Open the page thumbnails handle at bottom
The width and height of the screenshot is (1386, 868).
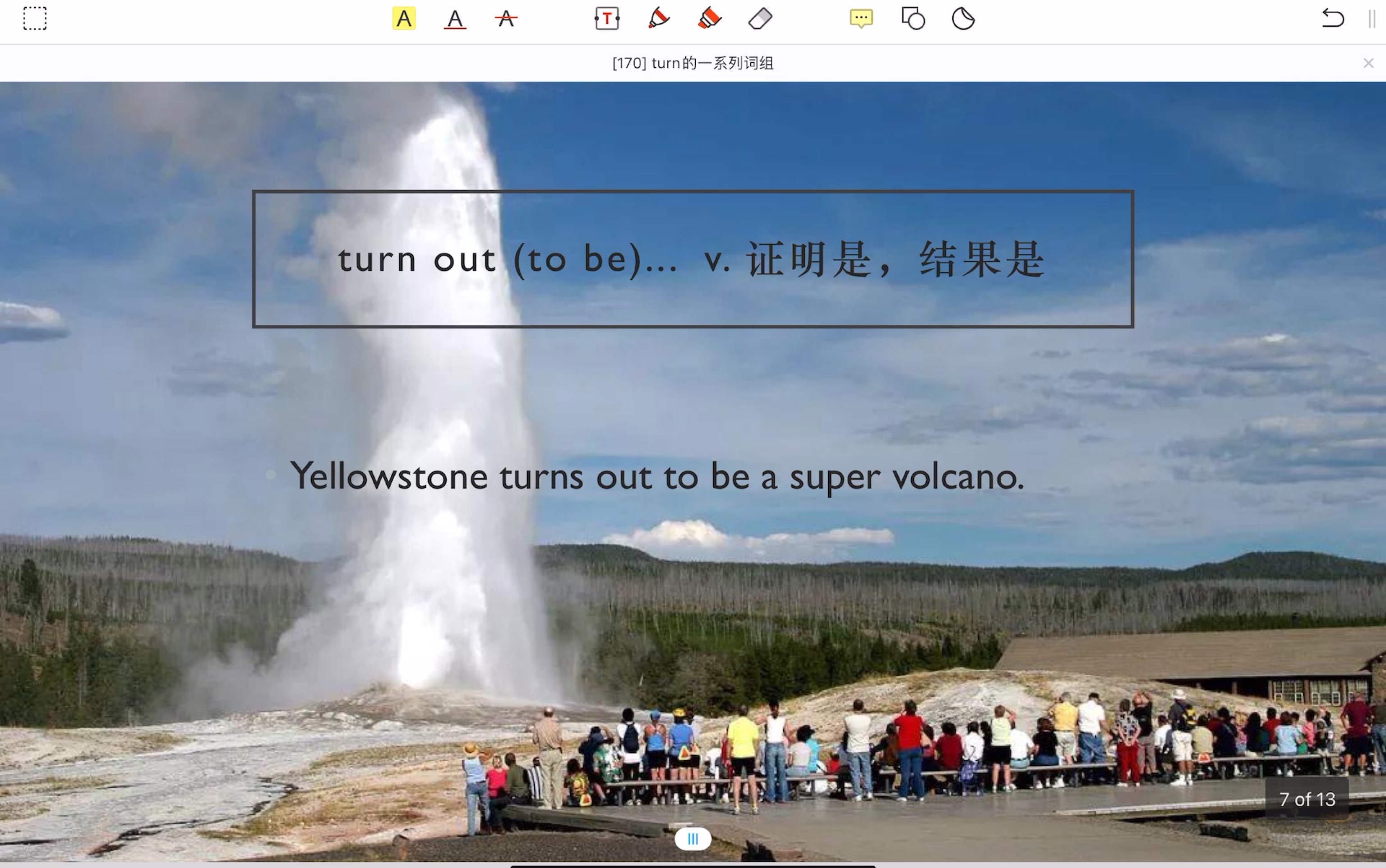coord(693,839)
